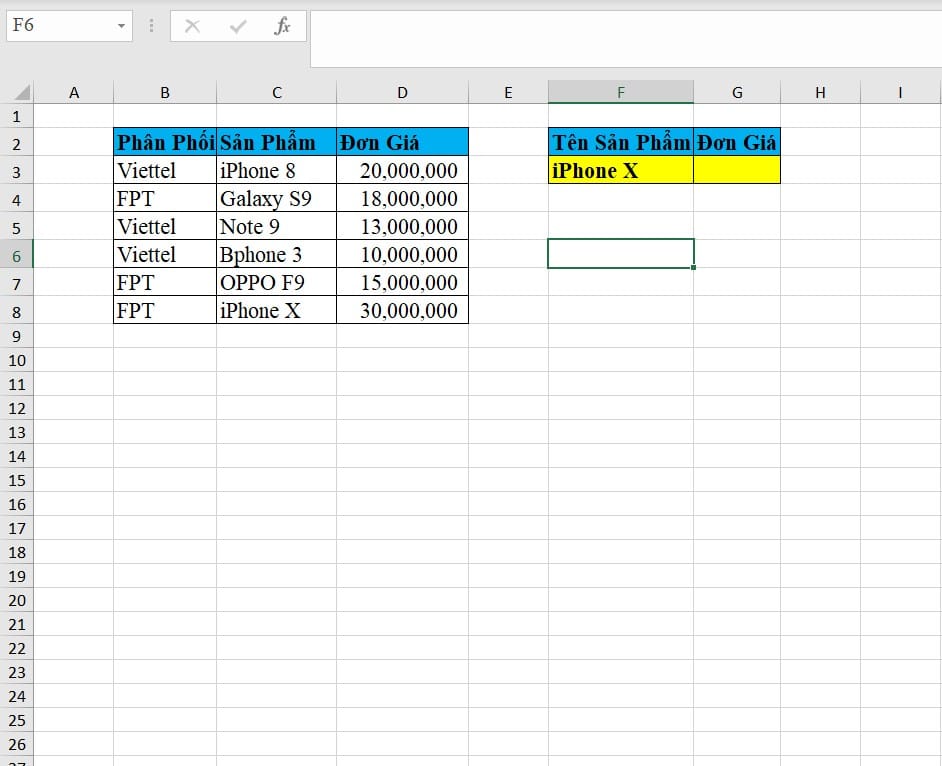Click the 'Tên Sản Phẩm' header cell
Image resolution: width=942 pixels, height=766 pixels.
(x=621, y=142)
